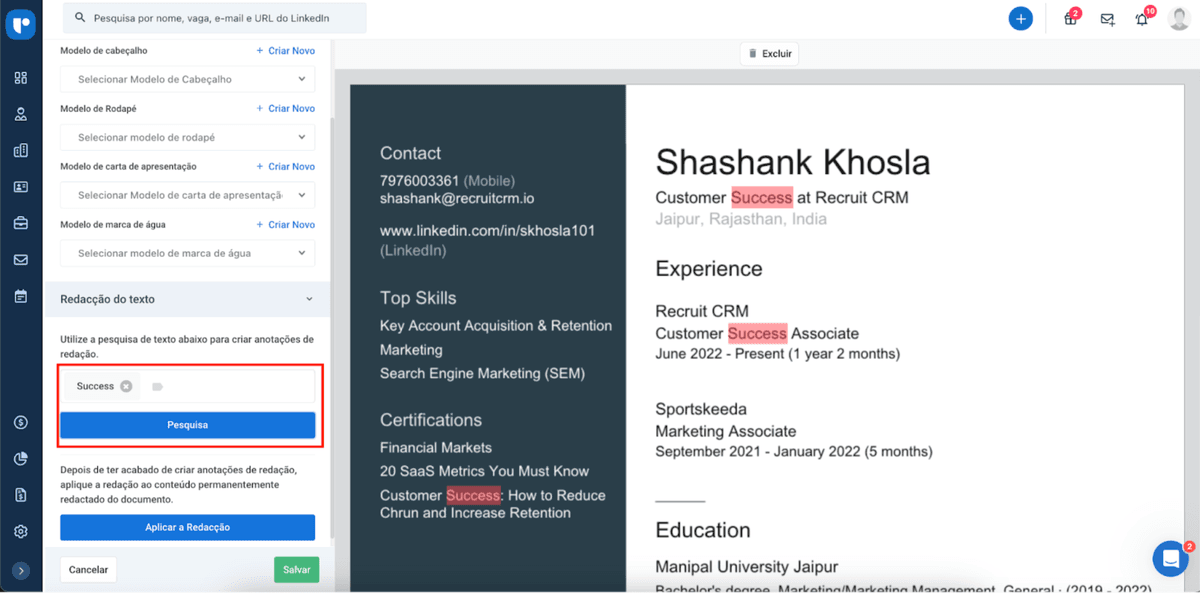Open Selecionar modelo de marca de água dropdown
The width and height of the screenshot is (1200, 593).
coord(187,254)
